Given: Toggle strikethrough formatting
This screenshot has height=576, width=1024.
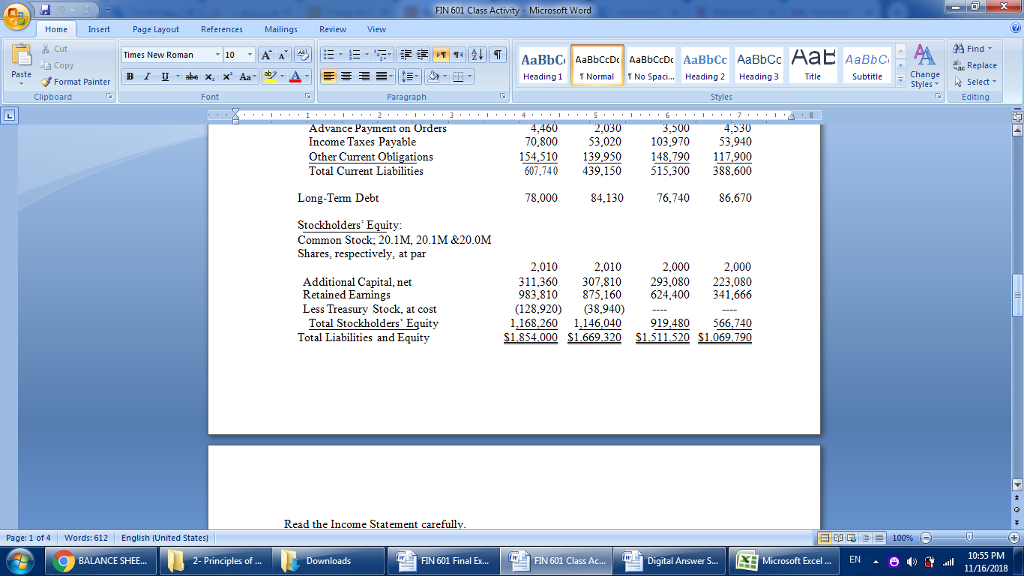Looking at the screenshot, I should (192, 76).
